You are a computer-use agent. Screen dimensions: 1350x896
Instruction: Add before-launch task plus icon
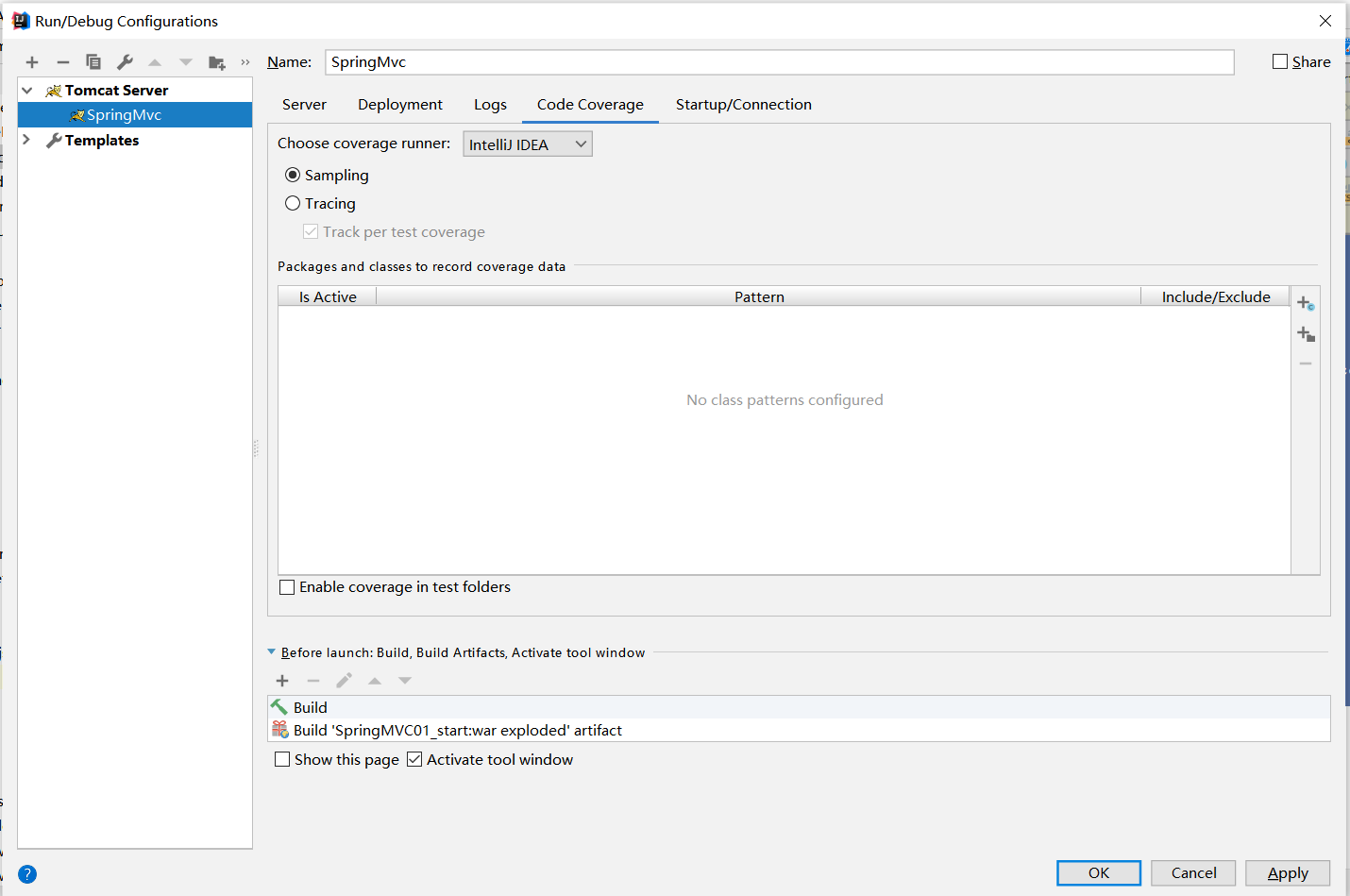point(282,681)
